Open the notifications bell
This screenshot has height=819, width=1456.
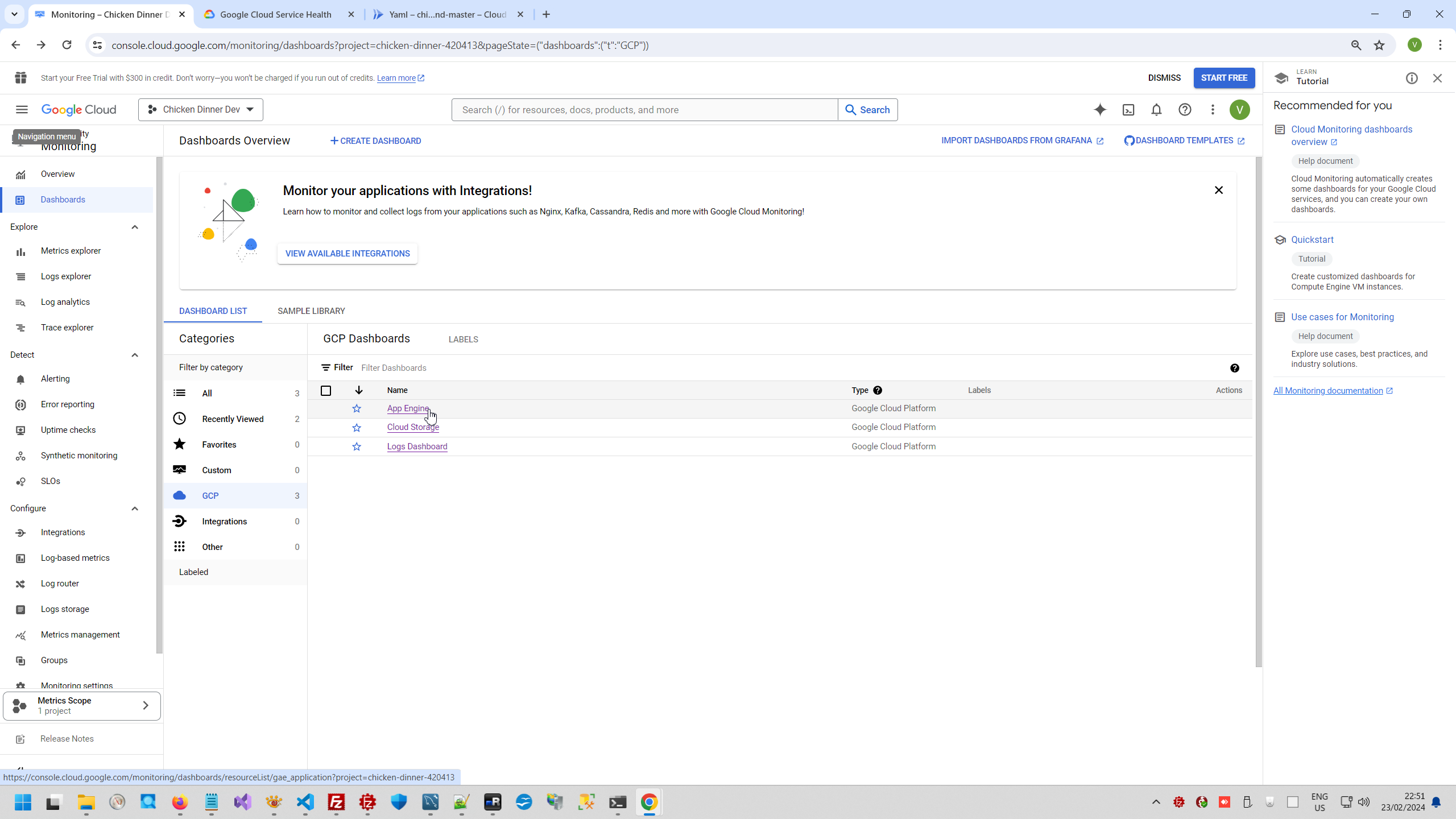1156,110
